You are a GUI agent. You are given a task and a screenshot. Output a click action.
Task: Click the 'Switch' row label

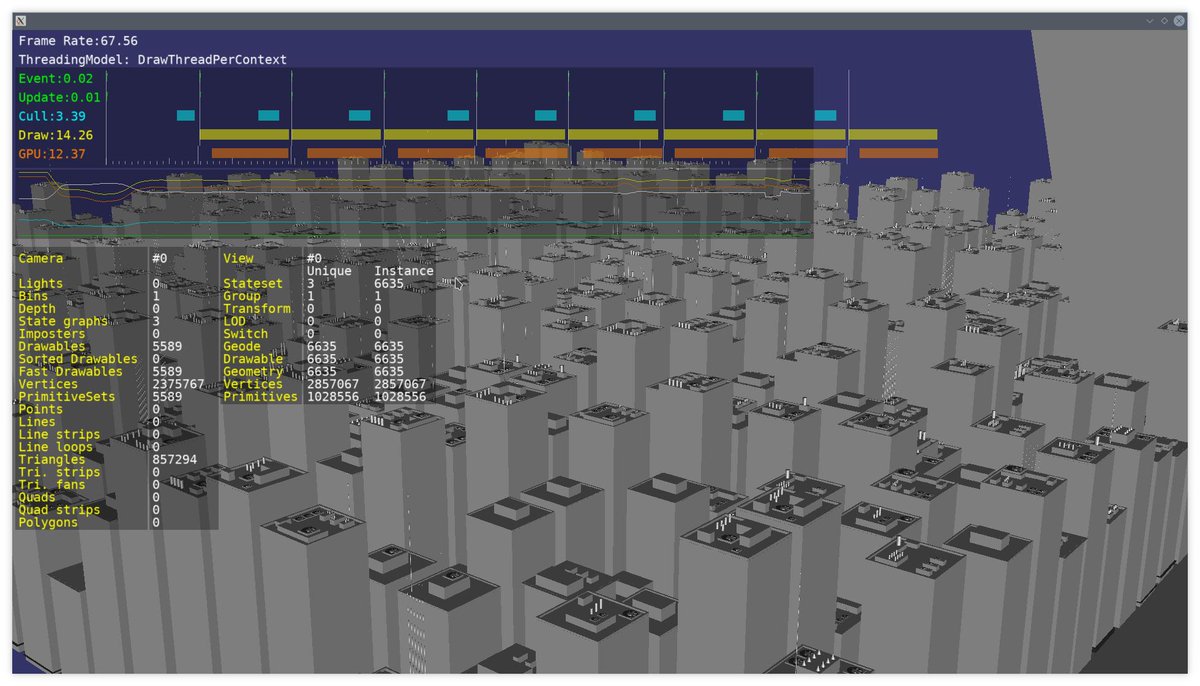pyautogui.click(x=246, y=334)
